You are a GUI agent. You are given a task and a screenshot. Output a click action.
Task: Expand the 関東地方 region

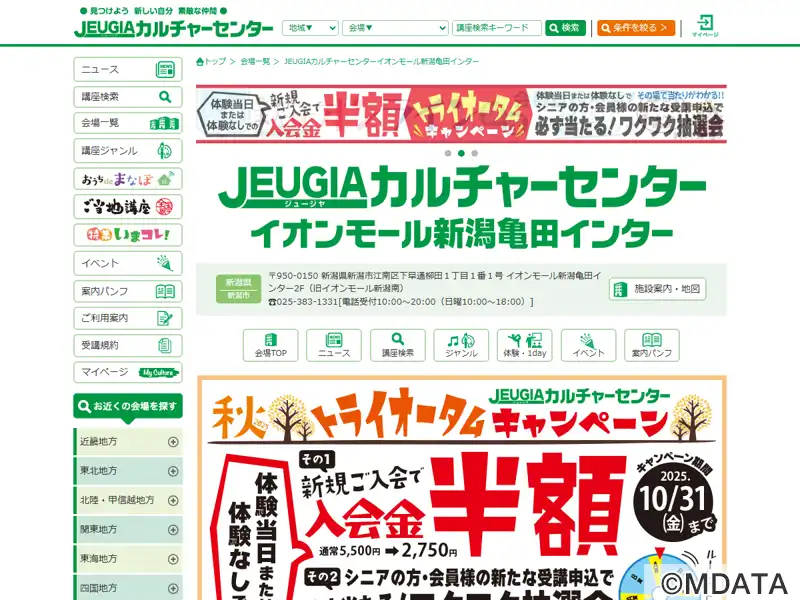pyautogui.click(x=128, y=530)
